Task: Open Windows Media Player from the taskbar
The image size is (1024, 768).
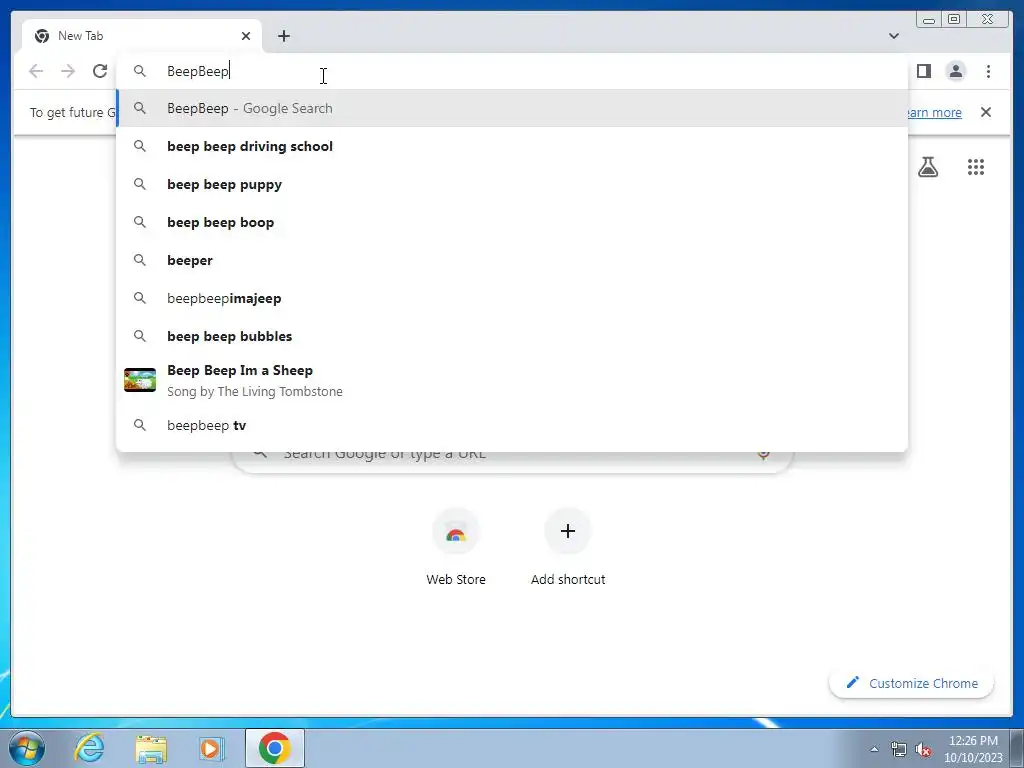Action: click(211, 748)
